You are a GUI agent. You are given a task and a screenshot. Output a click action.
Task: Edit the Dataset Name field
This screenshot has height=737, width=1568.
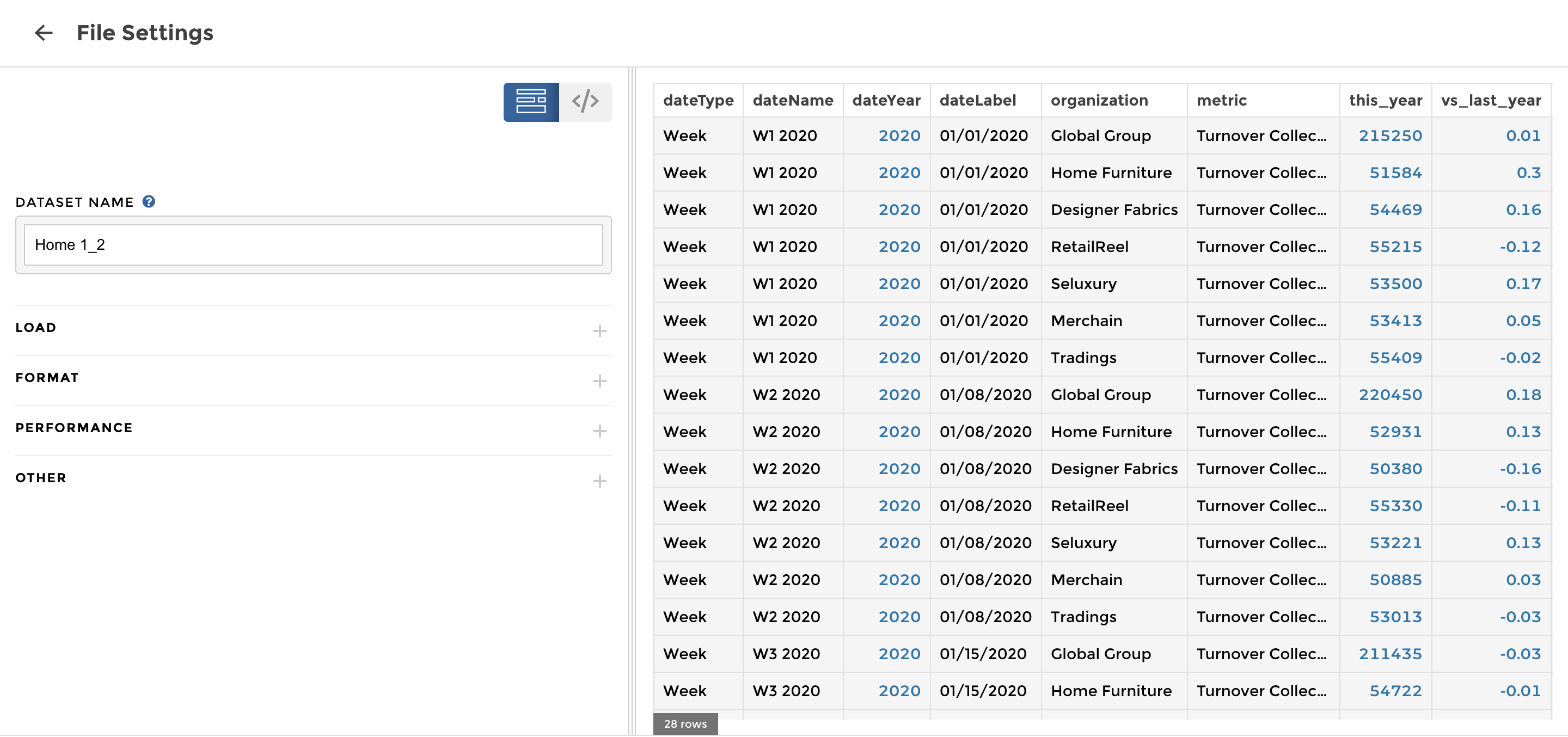click(x=313, y=244)
